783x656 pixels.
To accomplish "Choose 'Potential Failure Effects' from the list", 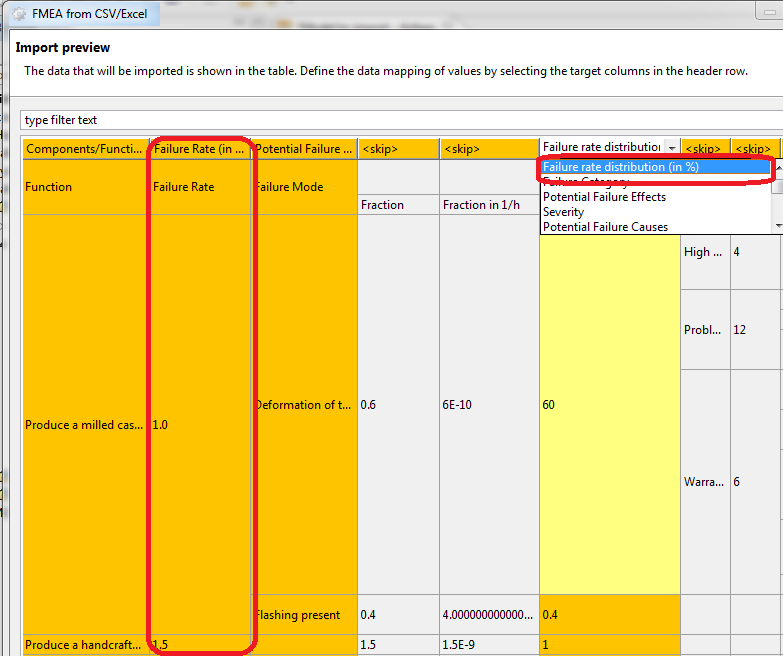I will coord(604,197).
